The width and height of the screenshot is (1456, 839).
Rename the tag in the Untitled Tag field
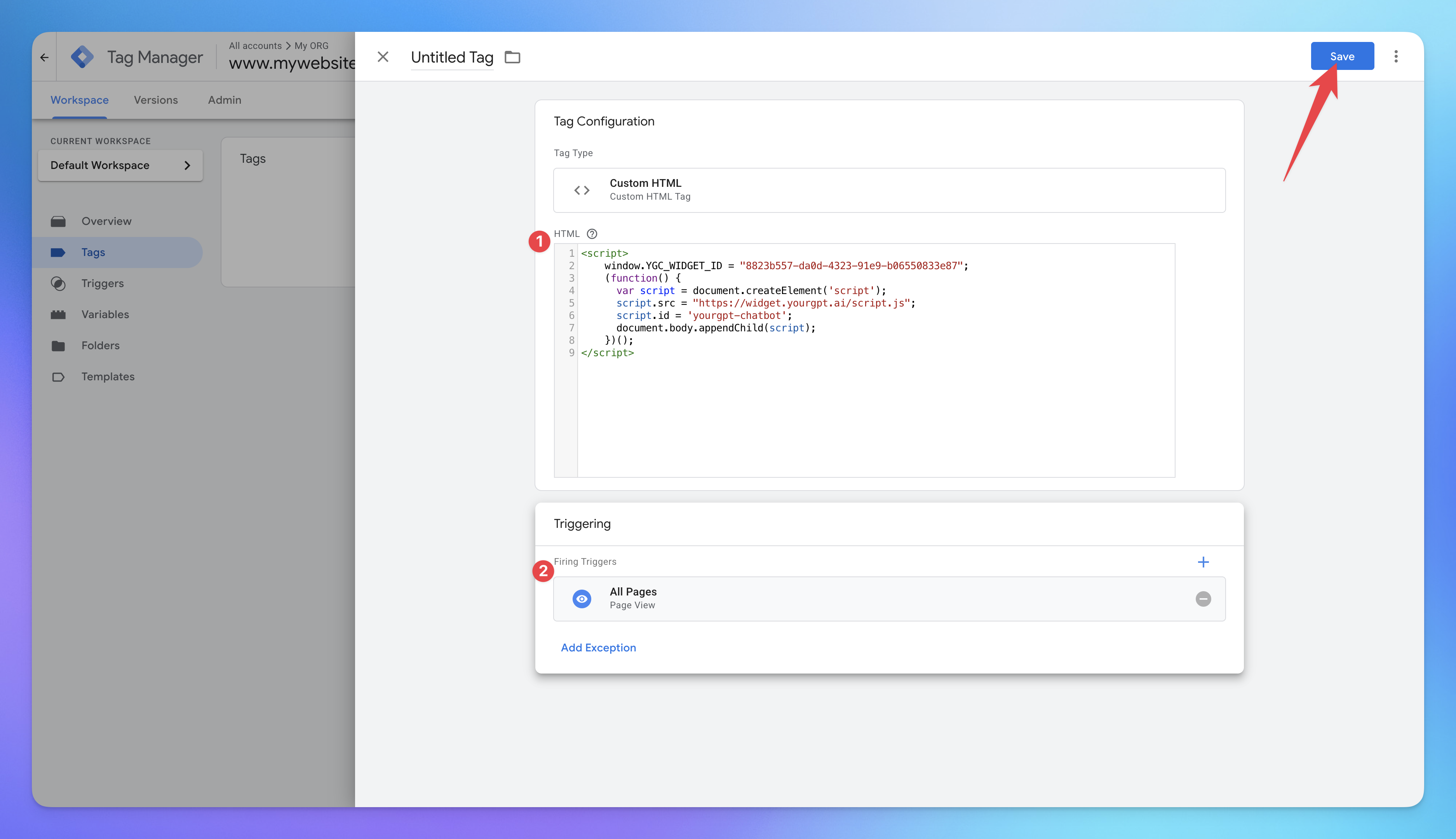[x=452, y=57]
